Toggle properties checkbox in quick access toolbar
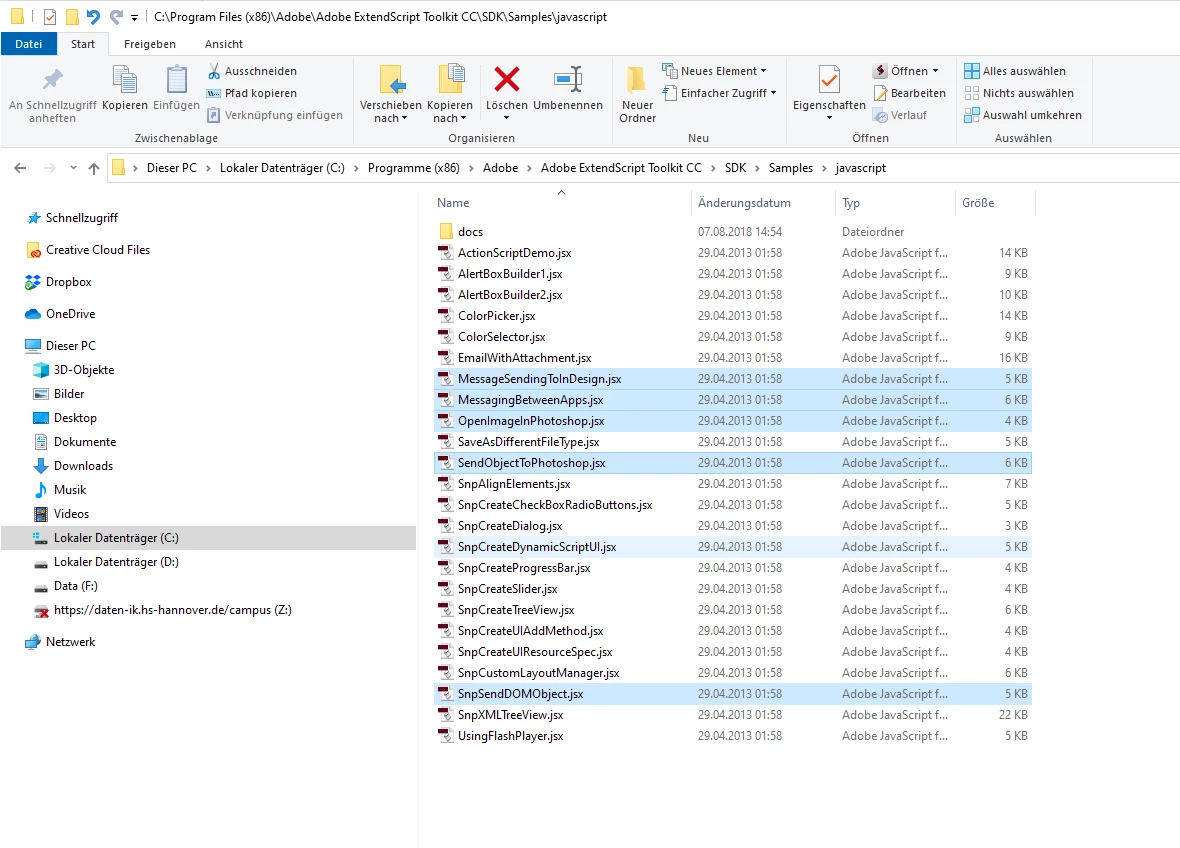Image resolution: width=1180 pixels, height=848 pixels. coord(50,16)
